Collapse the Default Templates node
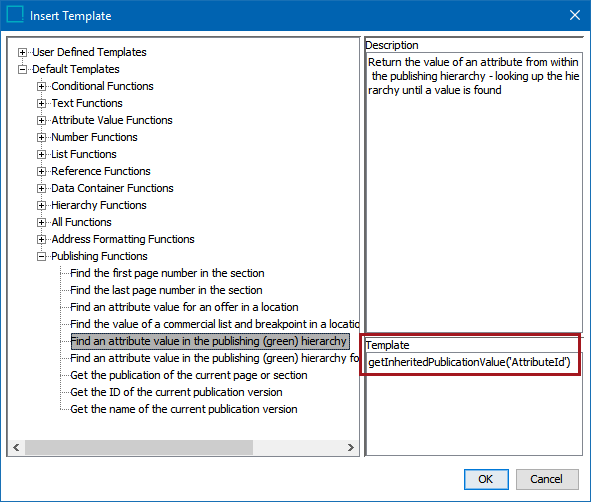The image size is (591, 502). (x=23, y=69)
